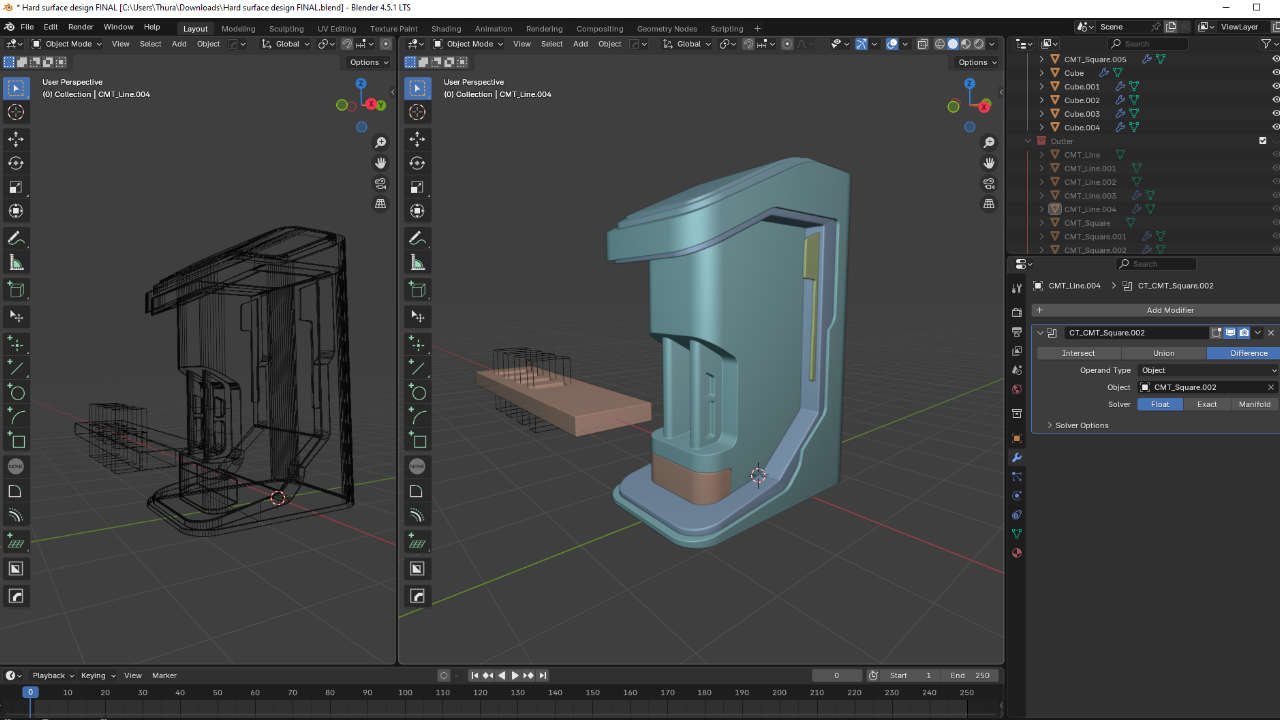Set boolean solver to Exact

(x=1207, y=404)
